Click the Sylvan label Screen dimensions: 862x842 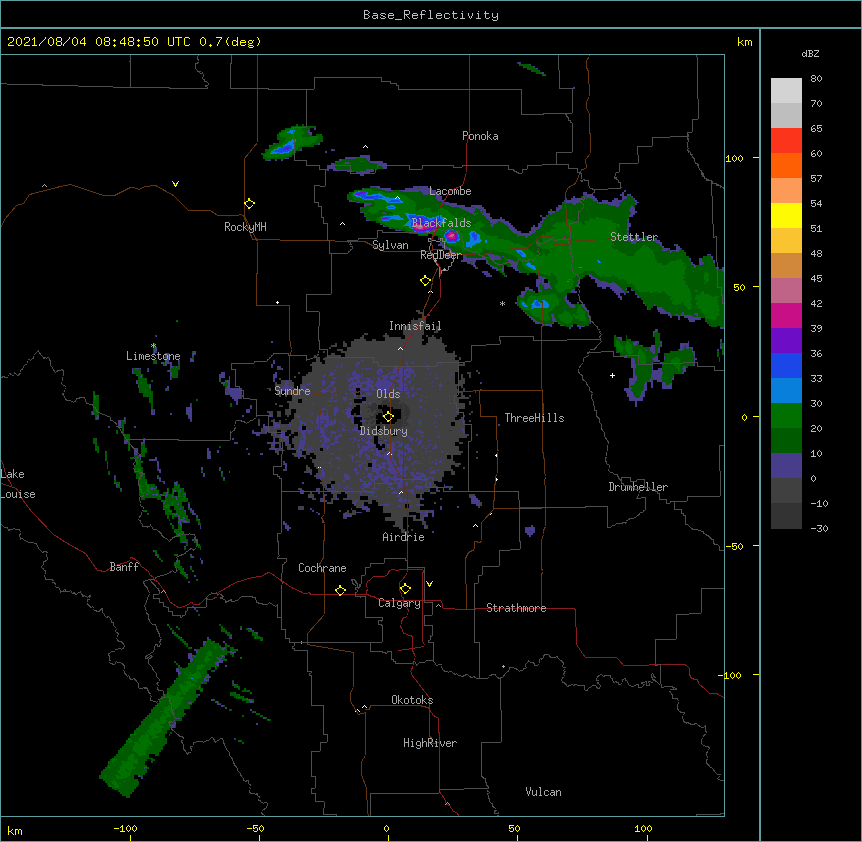pyautogui.click(x=390, y=245)
